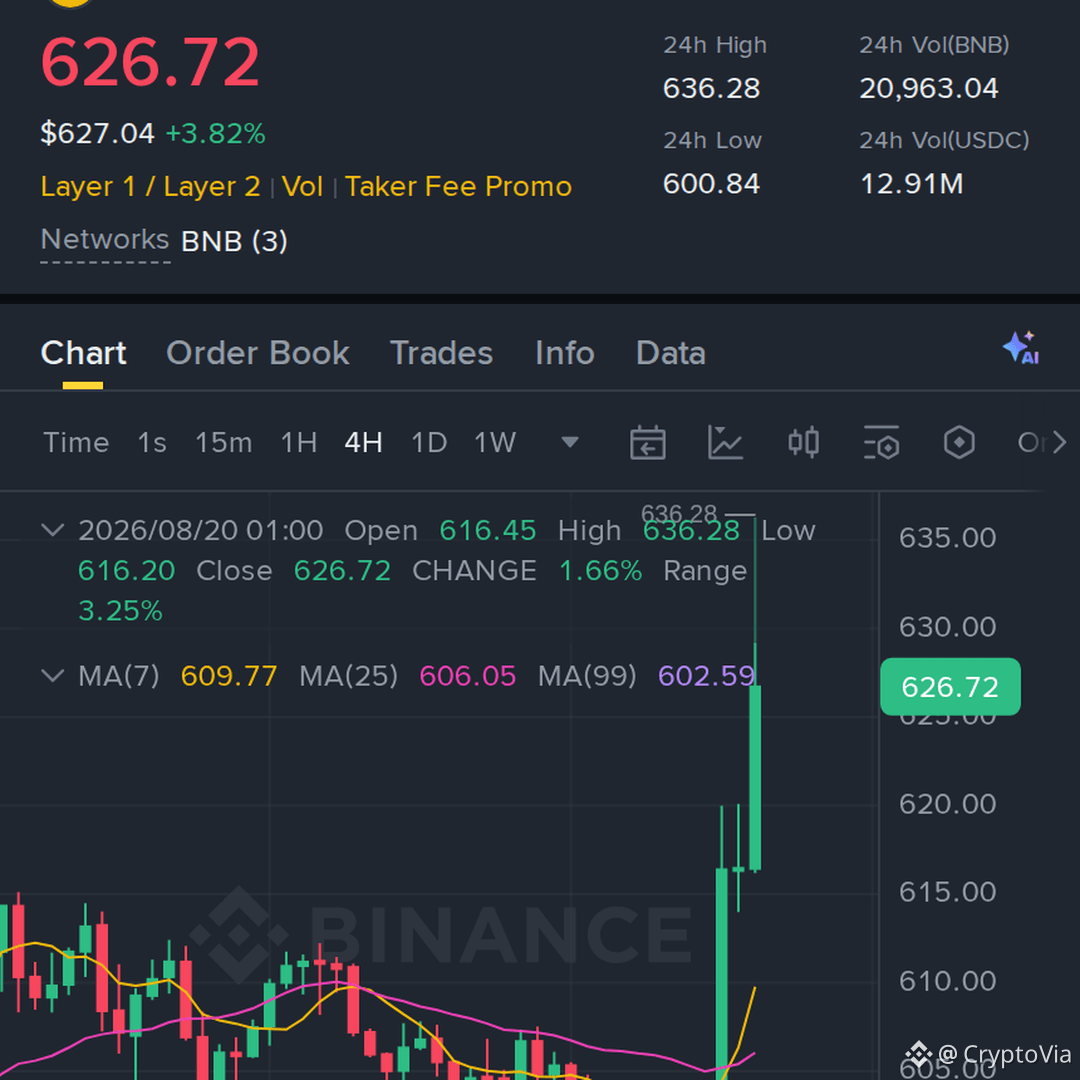Open the AI assistant sparkle icon
Screen dimensions: 1080x1080
click(1021, 349)
